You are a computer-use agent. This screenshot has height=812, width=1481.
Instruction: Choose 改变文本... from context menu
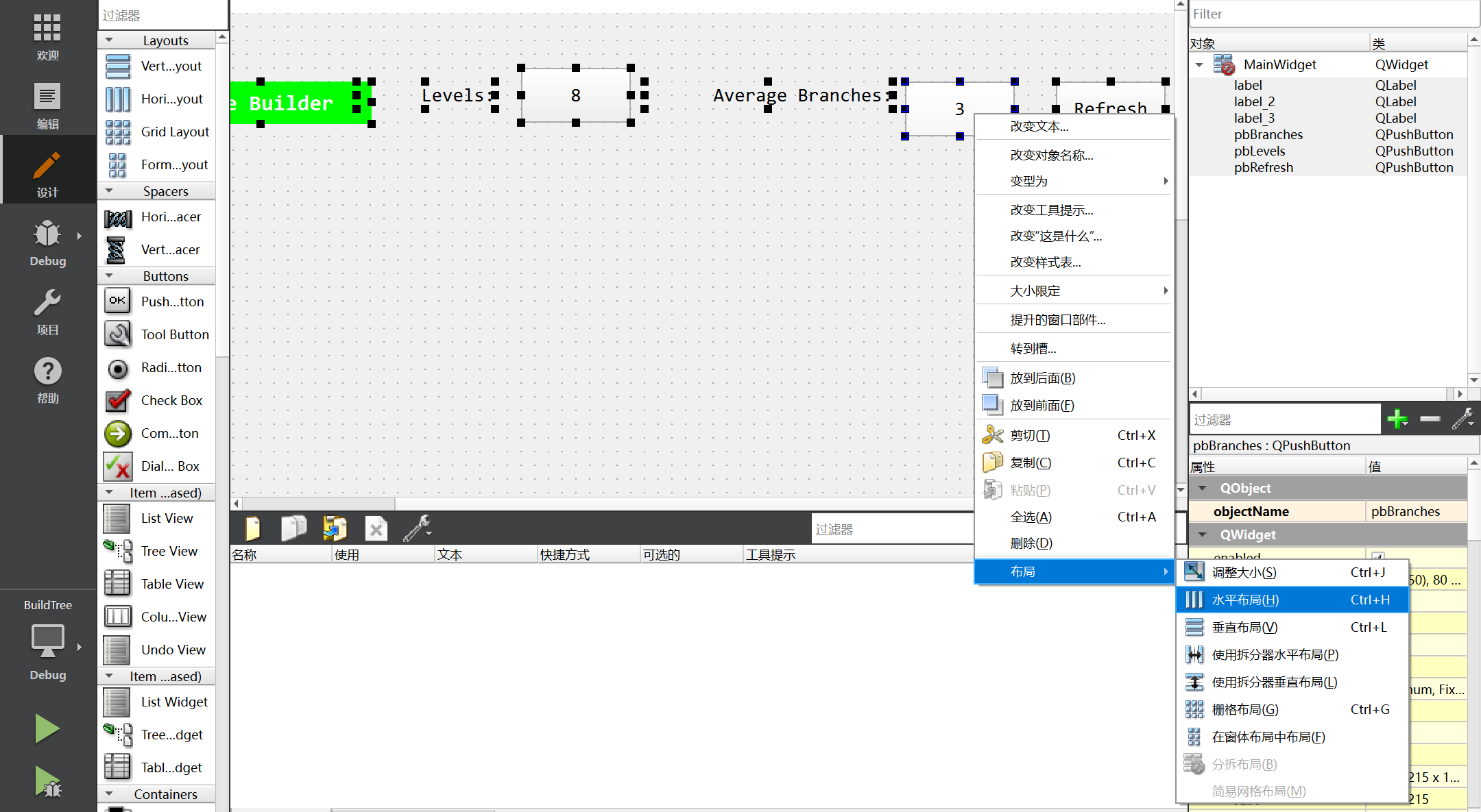[1074, 127]
